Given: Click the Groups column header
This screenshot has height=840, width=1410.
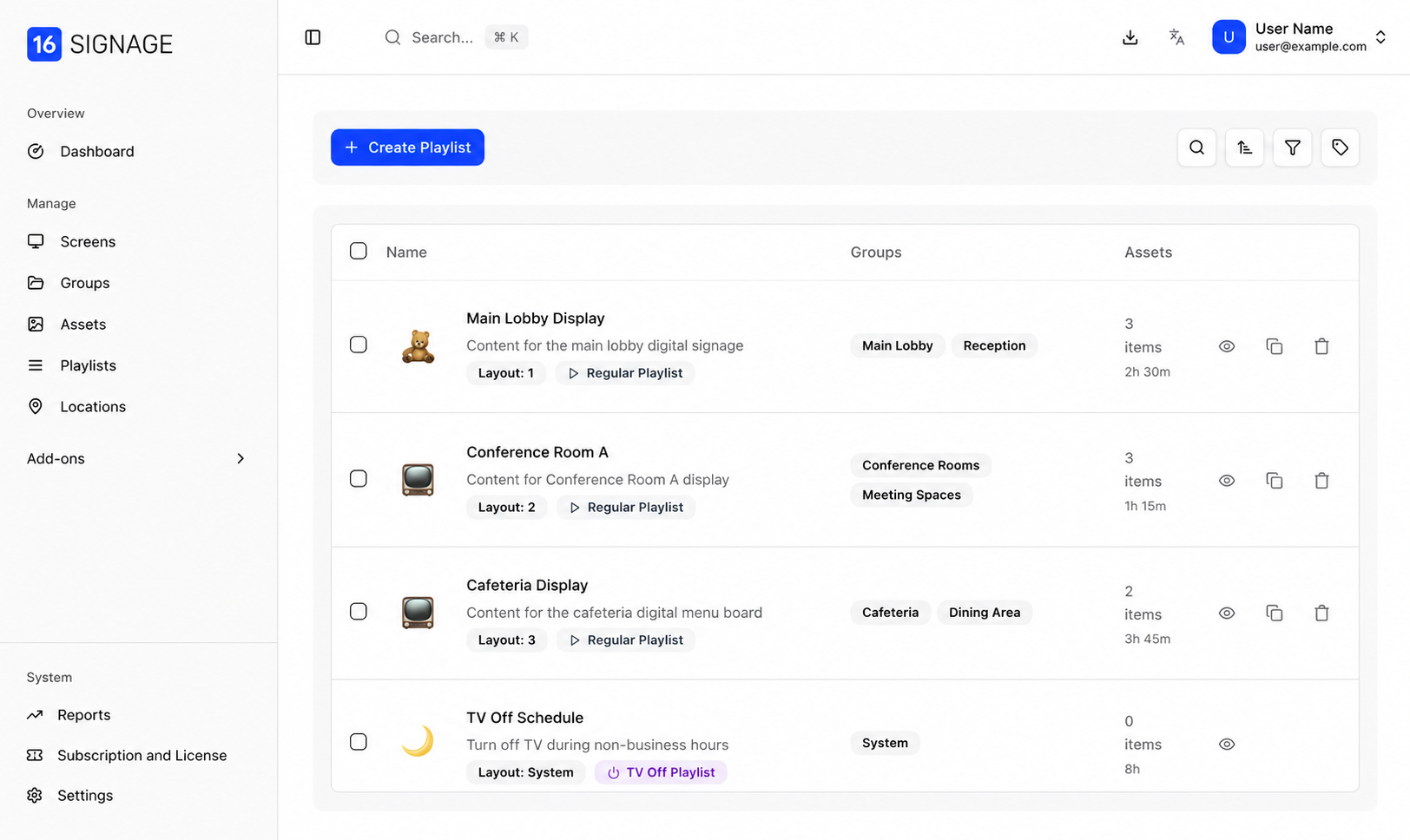Looking at the screenshot, I should click(x=876, y=253).
